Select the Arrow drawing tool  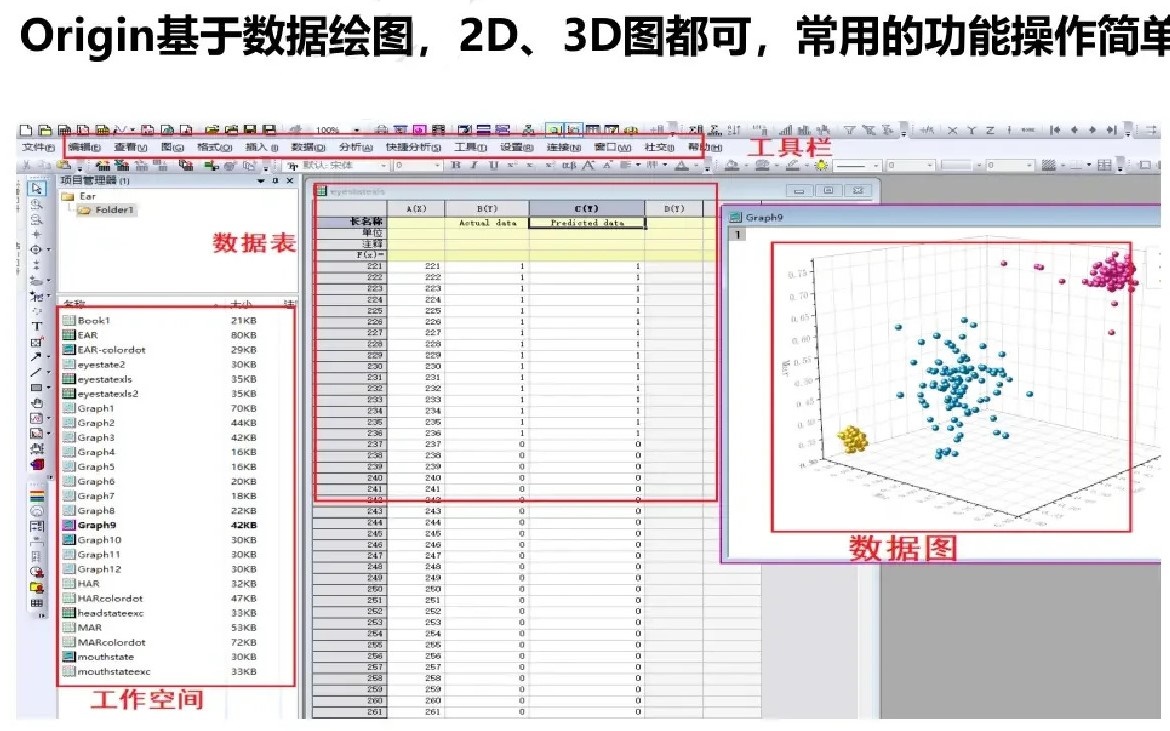[x=36, y=357]
